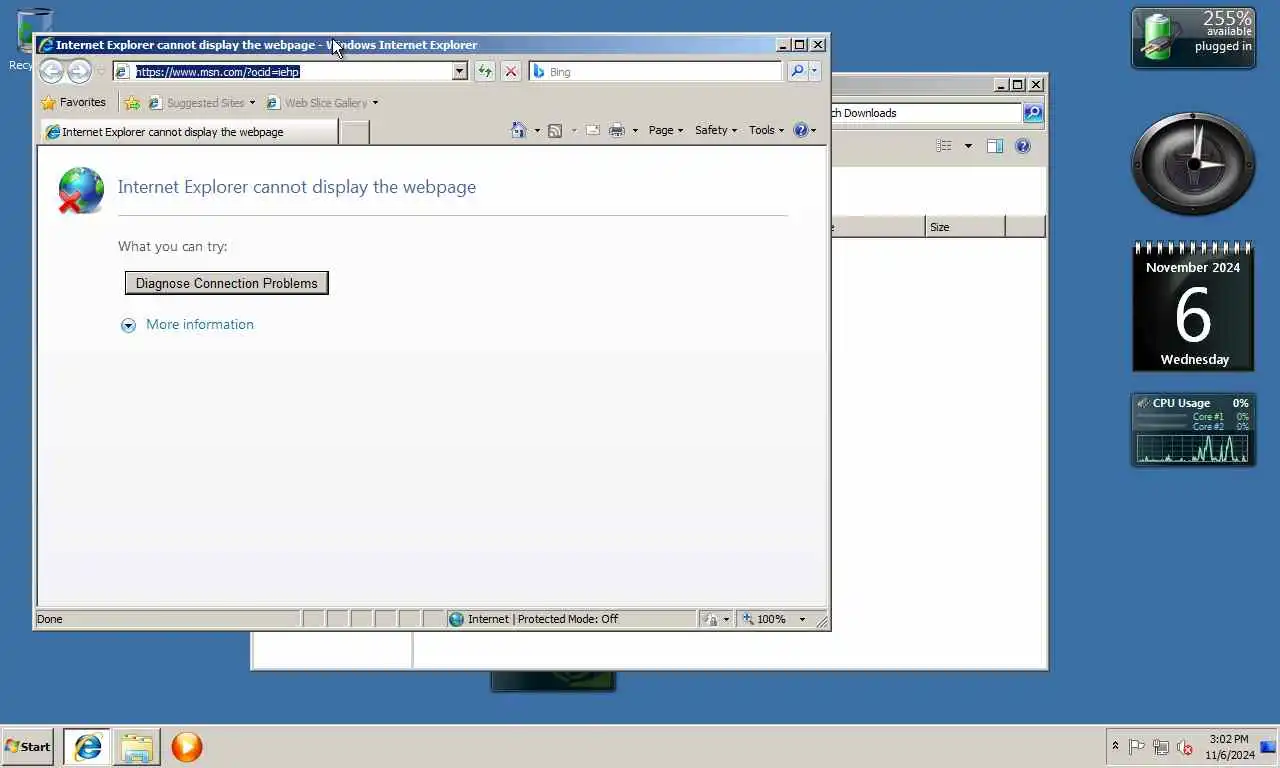Open the recent pages dropdown beside Forward

(101, 72)
